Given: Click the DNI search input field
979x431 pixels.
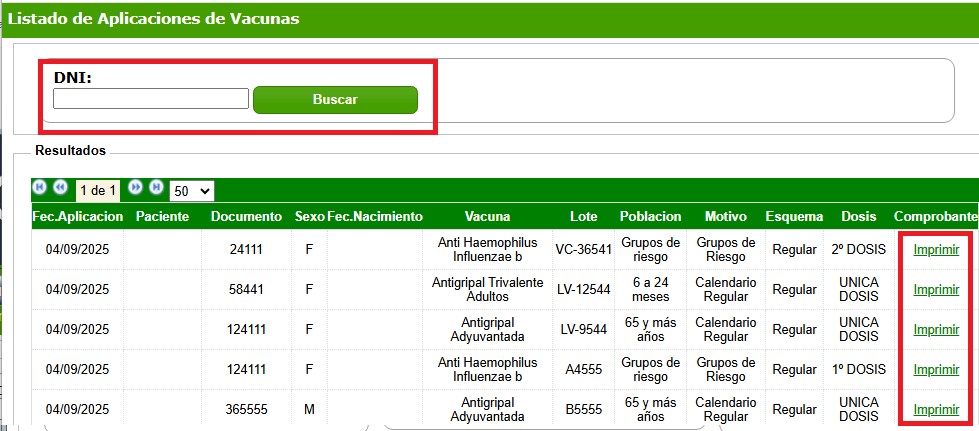Looking at the screenshot, I should [150, 99].
